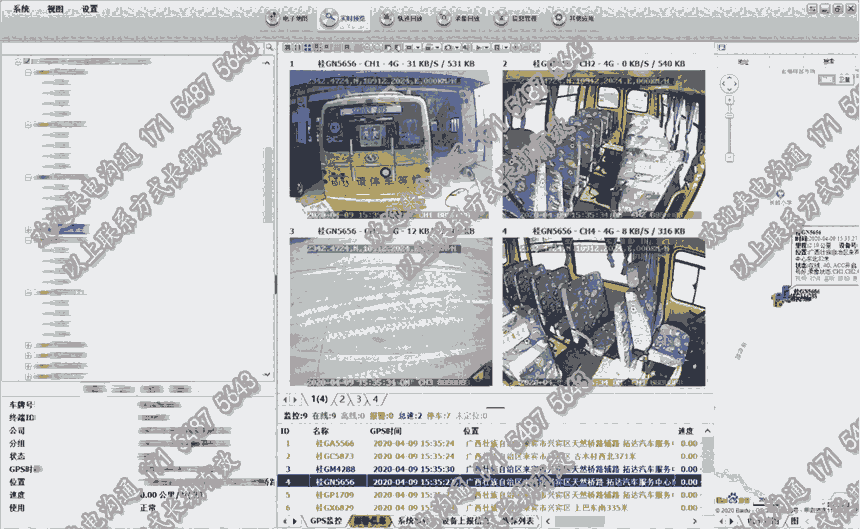Open the 设置 menu

pyautogui.click(x=89, y=8)
